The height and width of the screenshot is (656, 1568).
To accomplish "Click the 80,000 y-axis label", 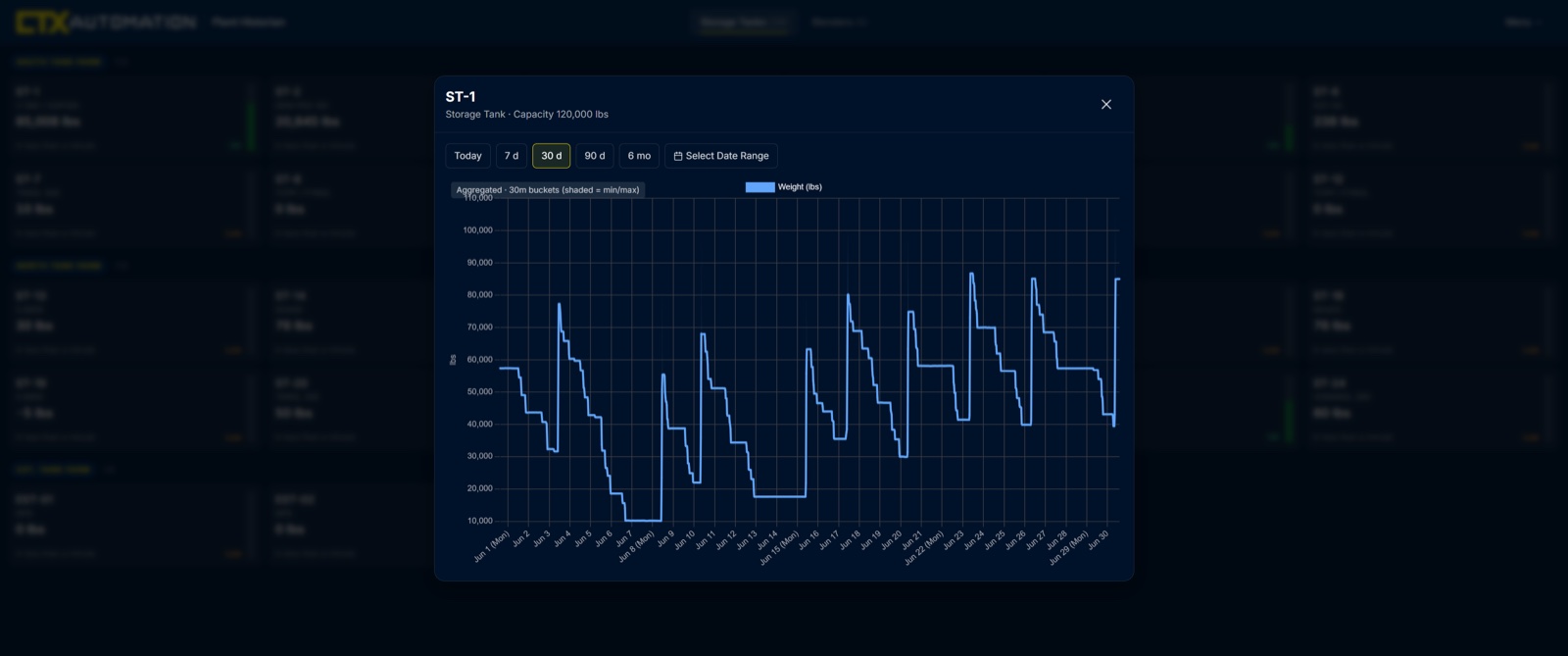I will [x=480, y=295].
